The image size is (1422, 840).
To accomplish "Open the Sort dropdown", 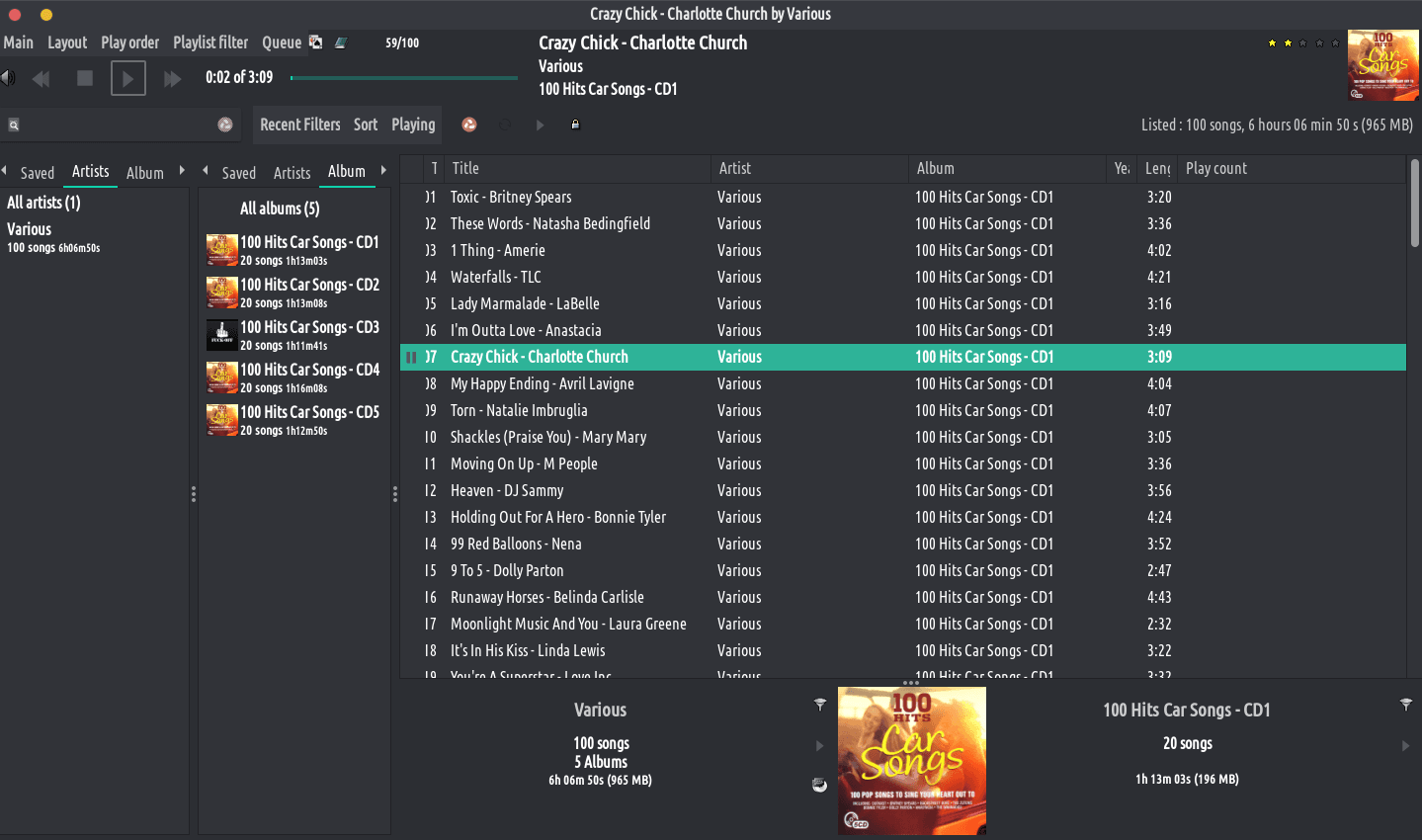I will tap(366, 125).
